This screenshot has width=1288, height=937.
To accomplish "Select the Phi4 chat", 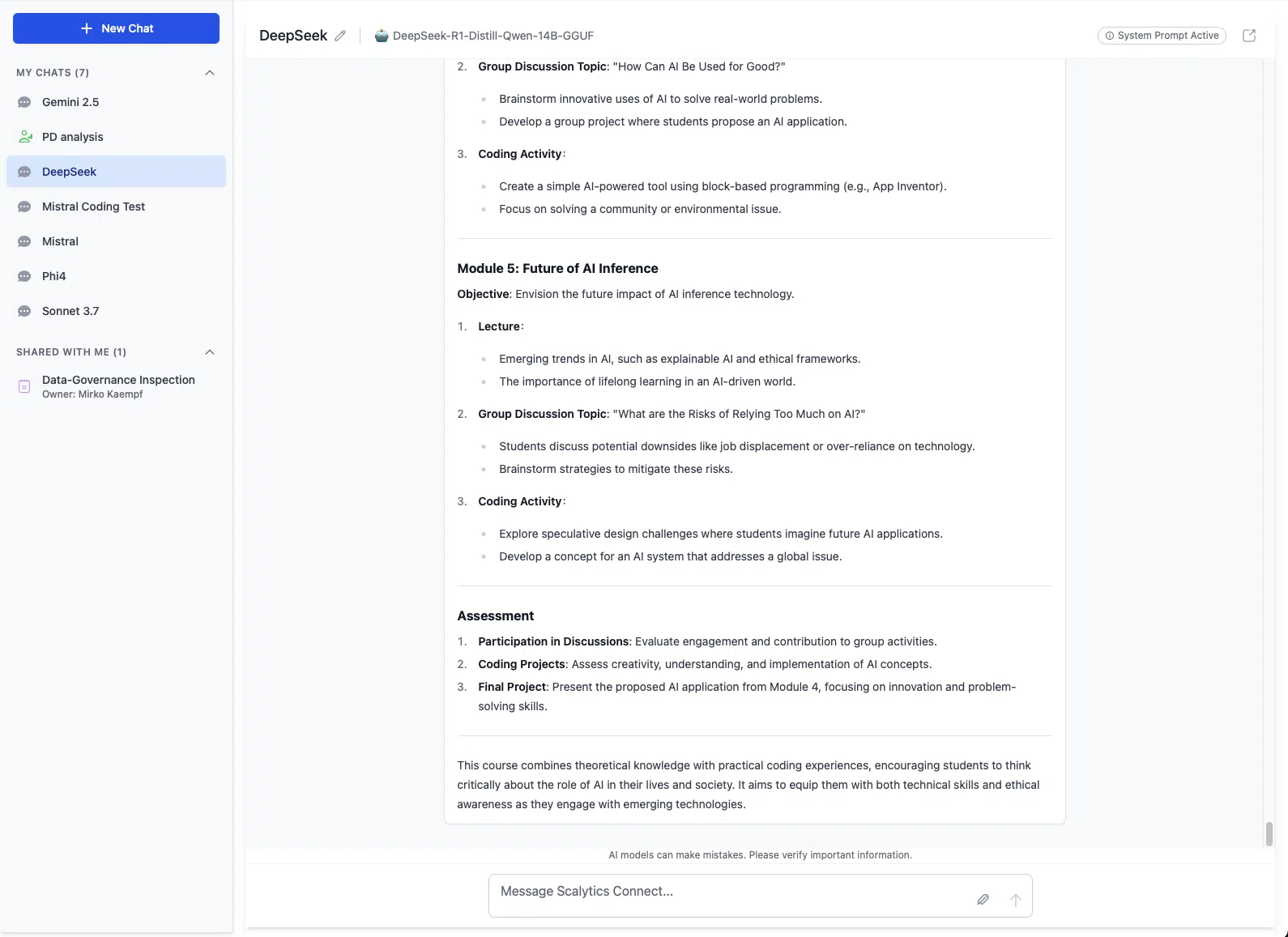I will pyautogui.click(x=53, y=276).
